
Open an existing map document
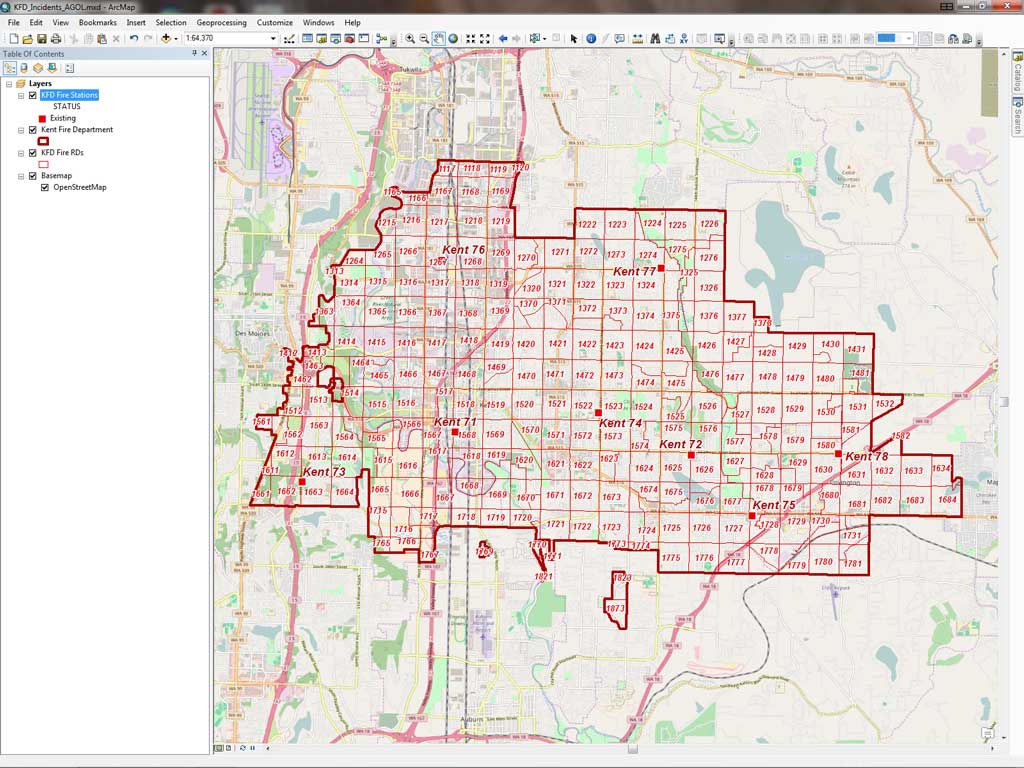pos(27,39)
